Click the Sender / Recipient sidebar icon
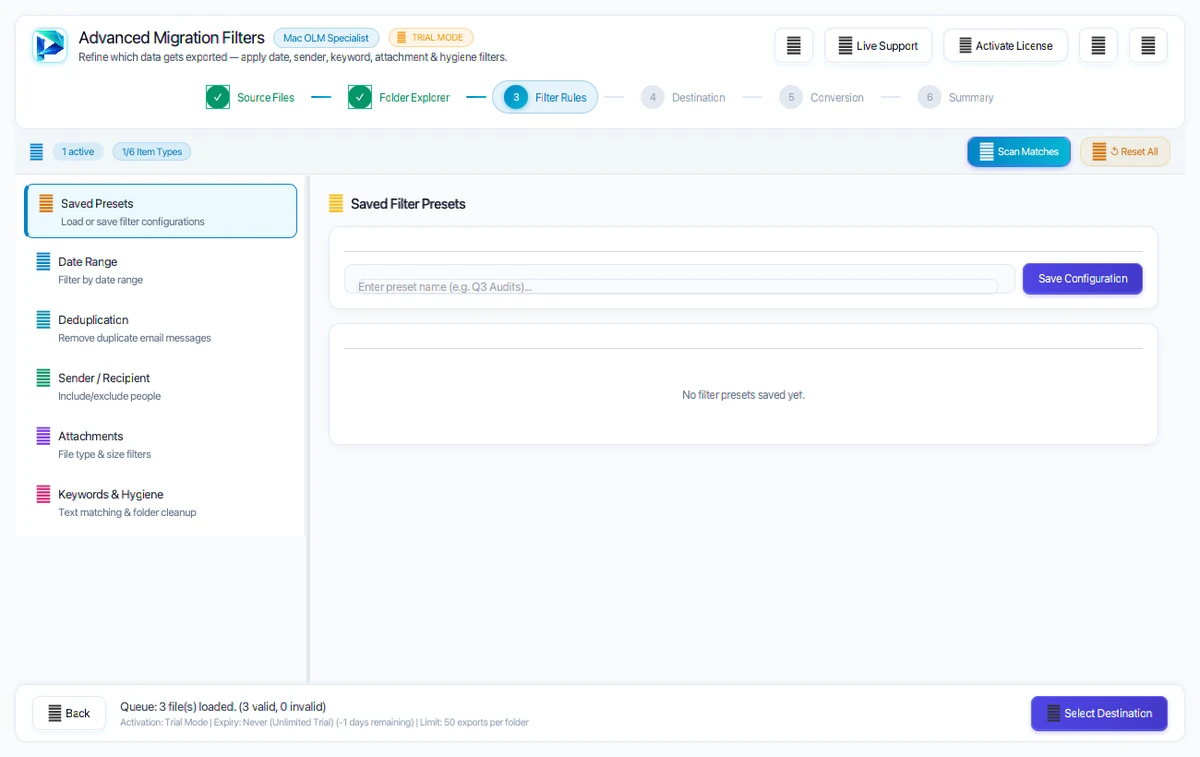The image size is (1200, 757). (43, 377)
